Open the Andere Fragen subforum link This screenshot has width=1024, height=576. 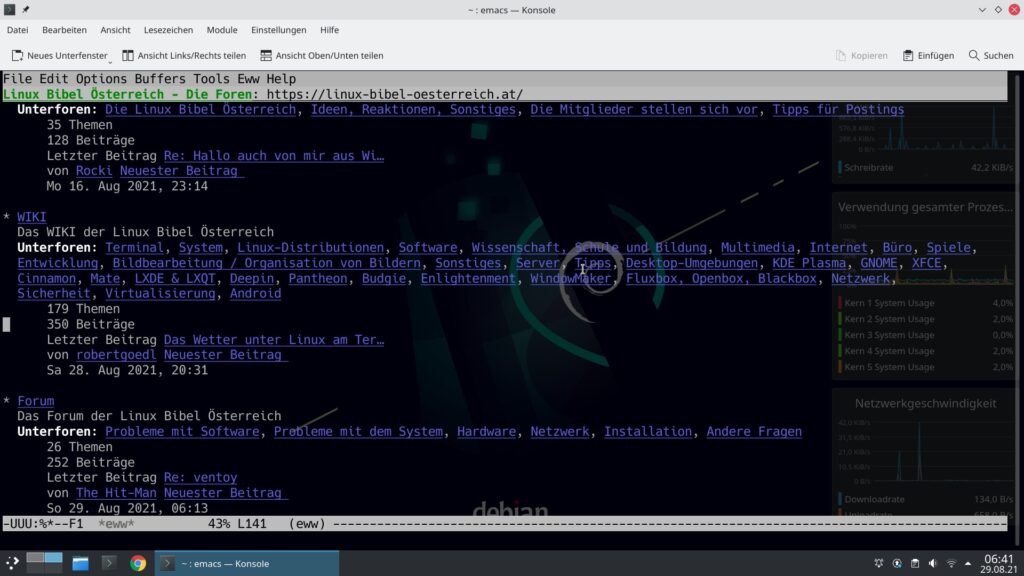click(x=754, y=432)
